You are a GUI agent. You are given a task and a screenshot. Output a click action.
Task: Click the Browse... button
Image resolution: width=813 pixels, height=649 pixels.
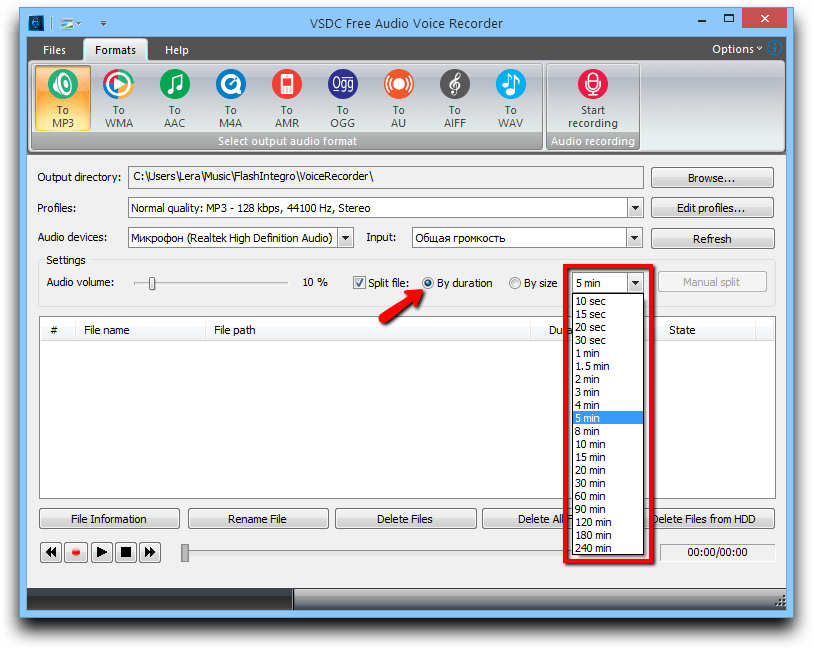point(712,178)
